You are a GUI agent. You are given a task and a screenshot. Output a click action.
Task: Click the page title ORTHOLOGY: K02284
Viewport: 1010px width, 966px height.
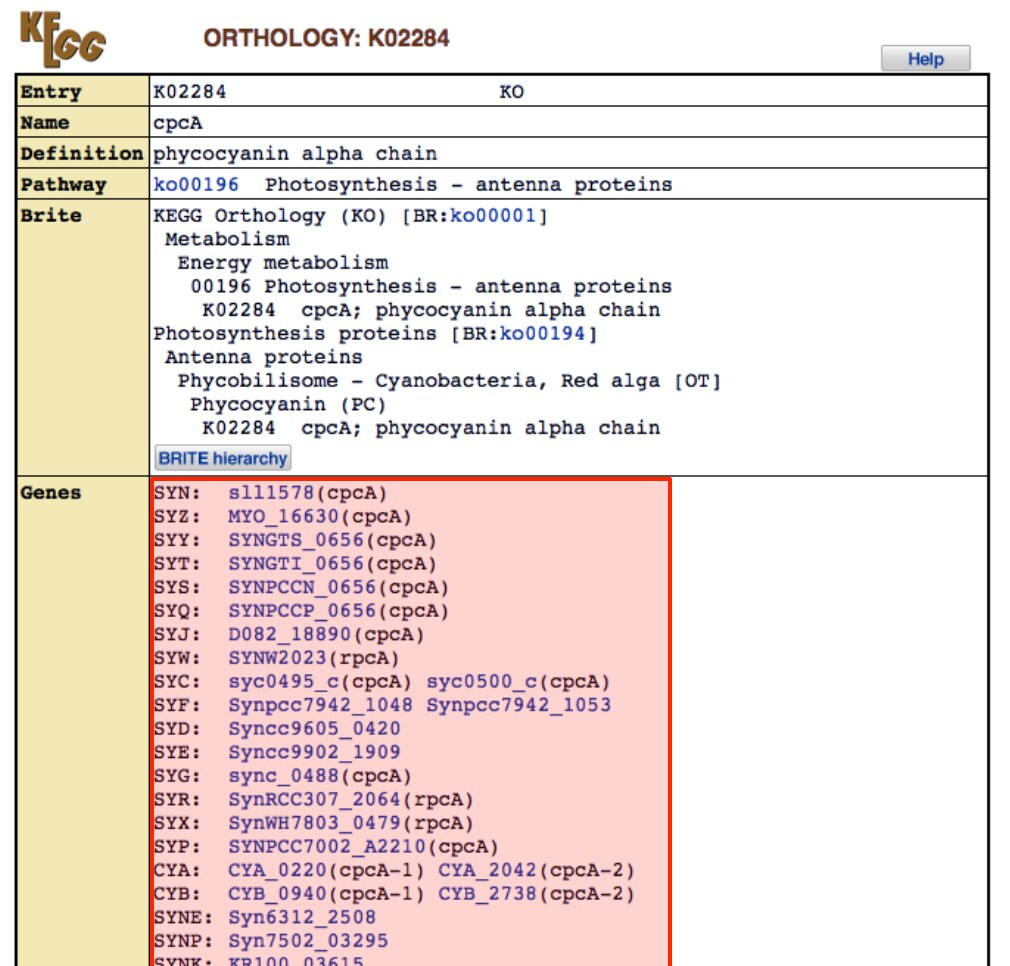(x=327, y=38)
